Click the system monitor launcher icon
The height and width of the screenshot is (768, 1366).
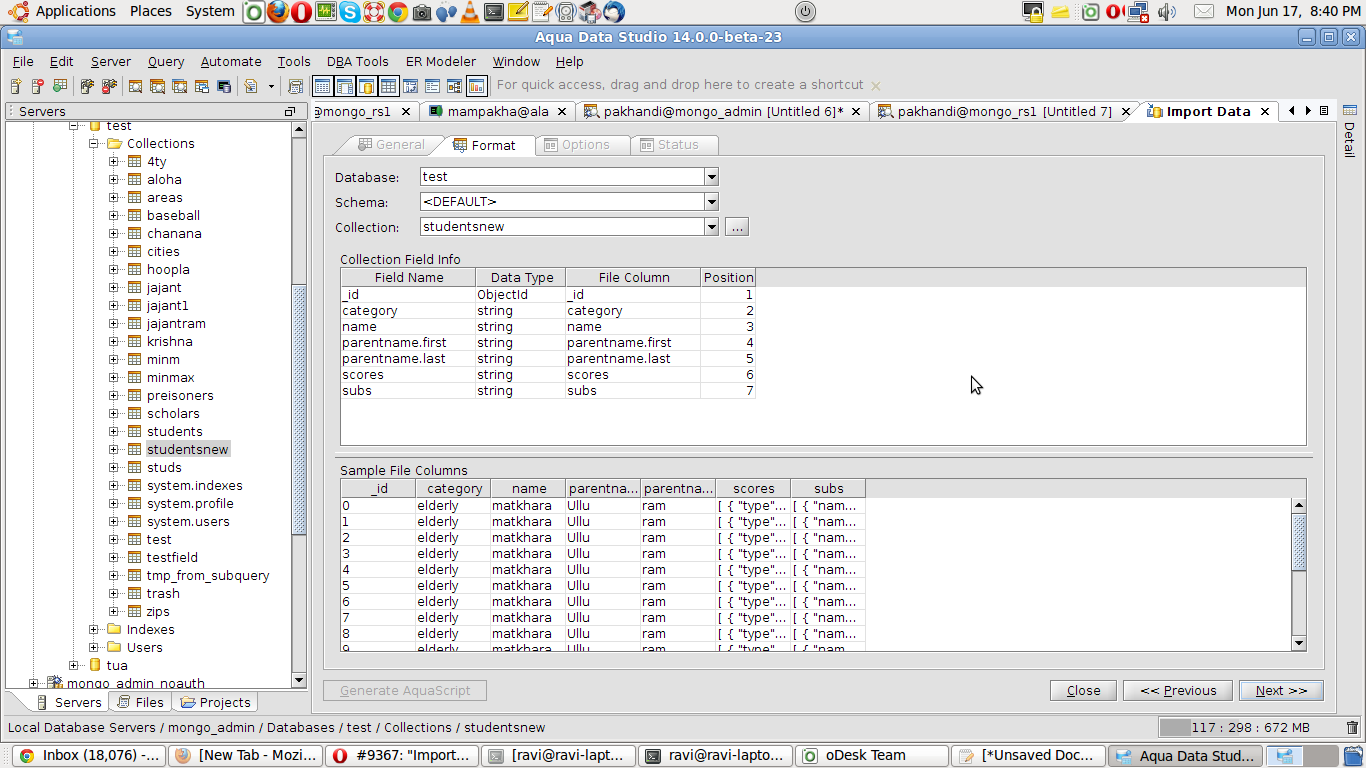click(x=326, y=12)
